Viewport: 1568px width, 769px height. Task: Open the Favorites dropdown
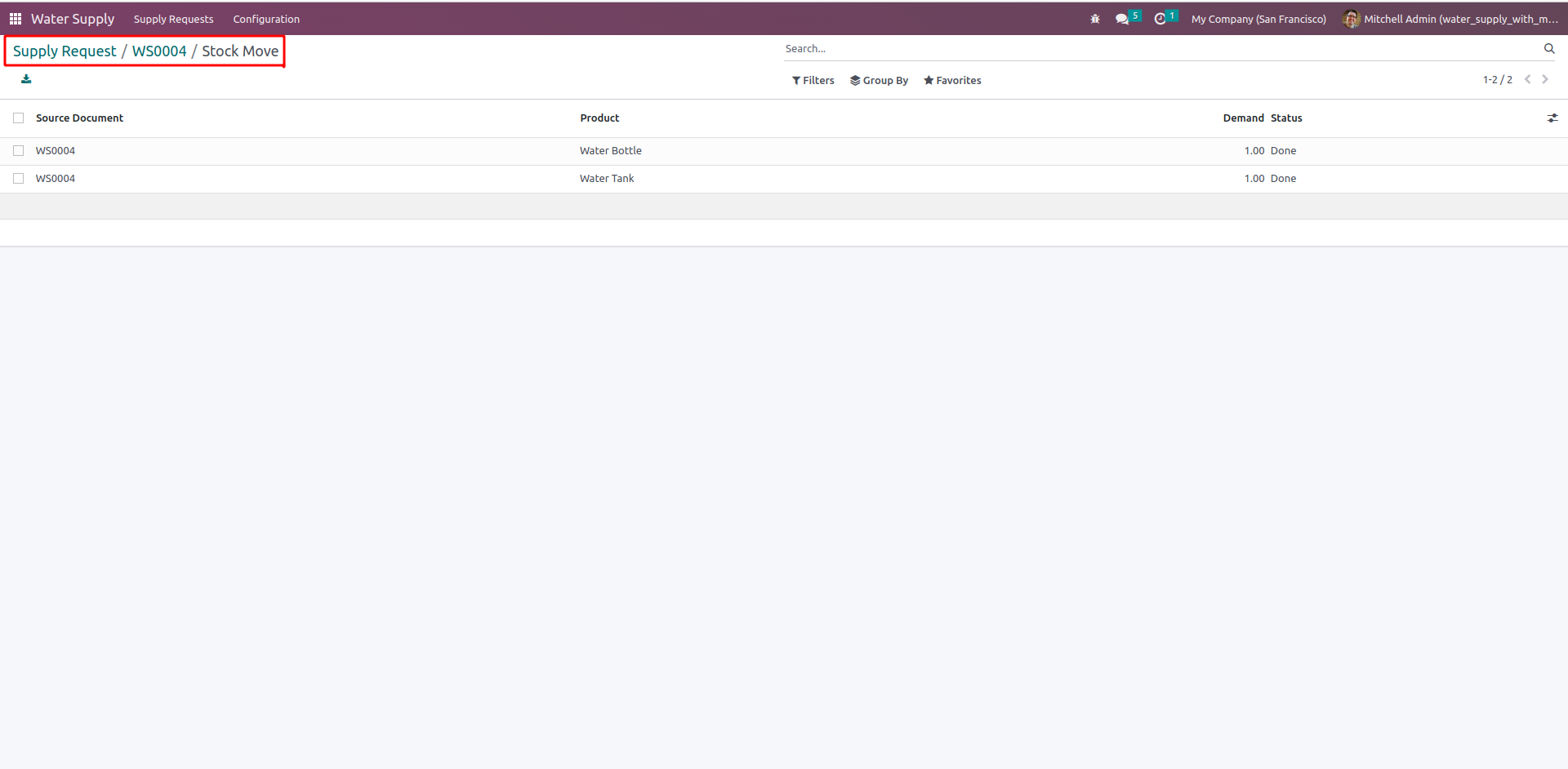pos(952,80)
